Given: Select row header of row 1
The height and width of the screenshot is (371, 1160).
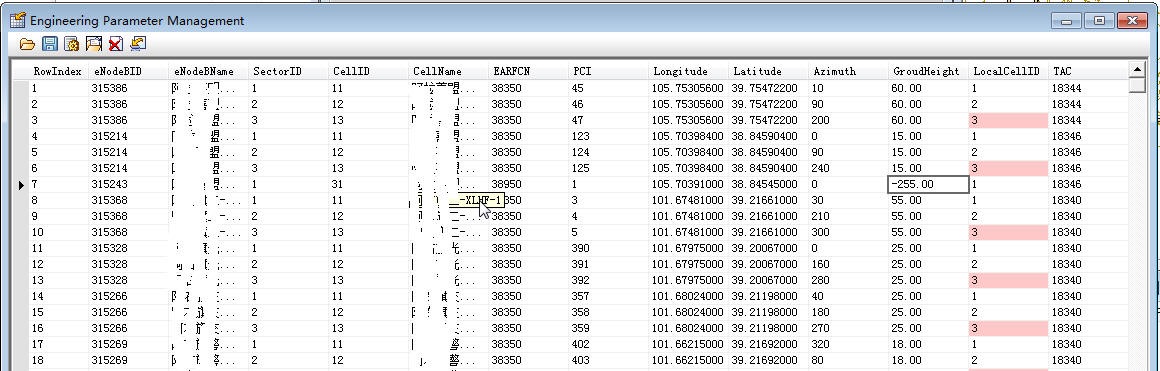Looking at the screenshot, I should pos(21,88).
